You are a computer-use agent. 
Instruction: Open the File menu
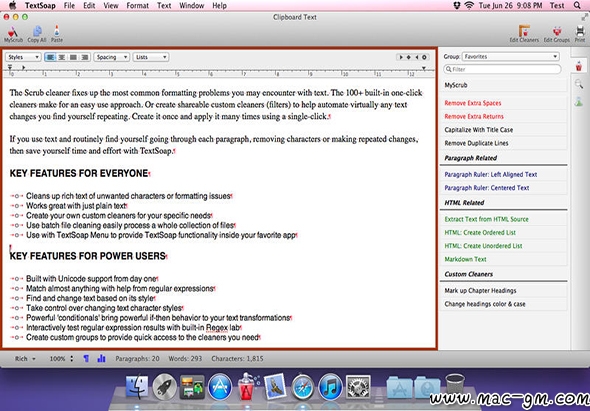coord(69,6)
